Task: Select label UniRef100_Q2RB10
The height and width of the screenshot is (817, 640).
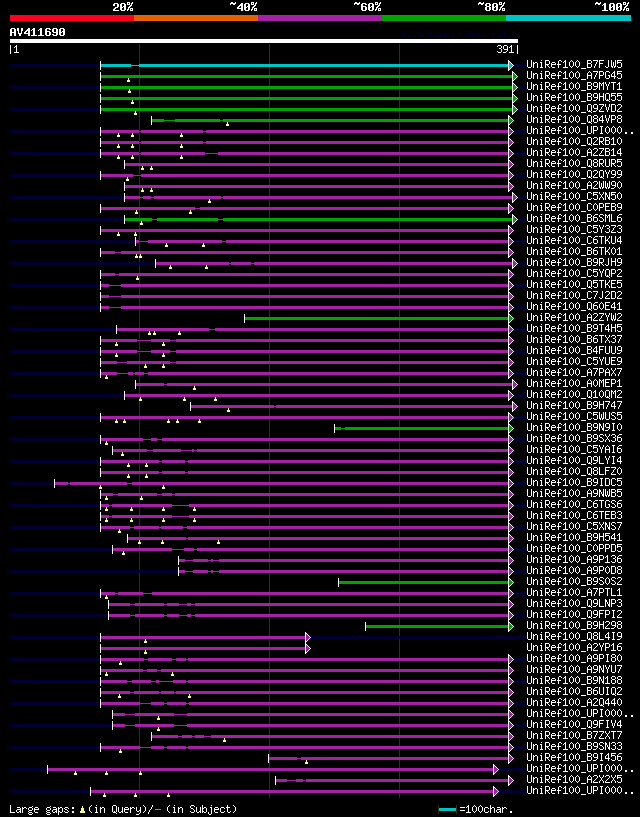Action: click(574, 141)
